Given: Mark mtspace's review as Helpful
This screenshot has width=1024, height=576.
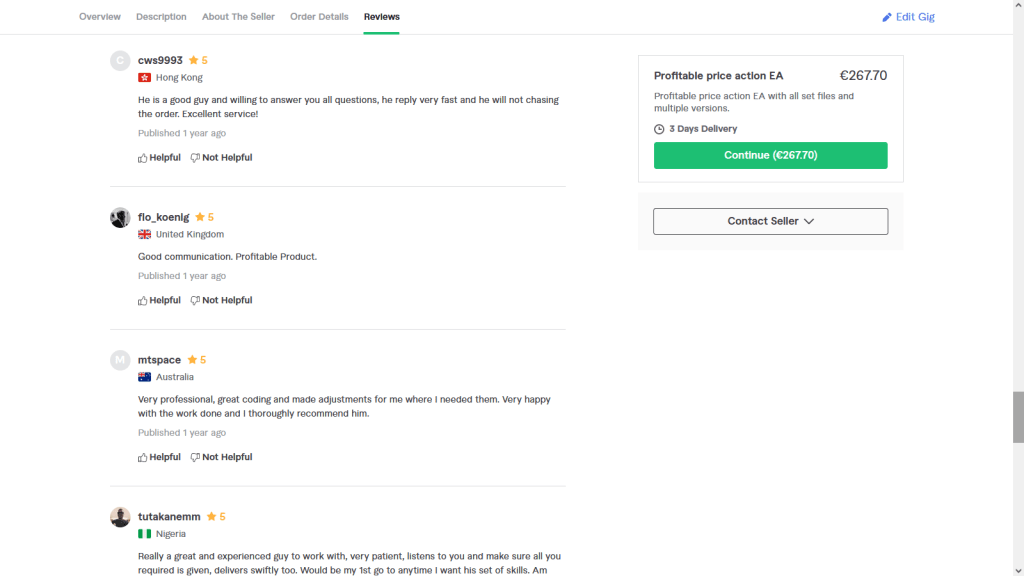Looking at the screenshot, I should point(160,457).
